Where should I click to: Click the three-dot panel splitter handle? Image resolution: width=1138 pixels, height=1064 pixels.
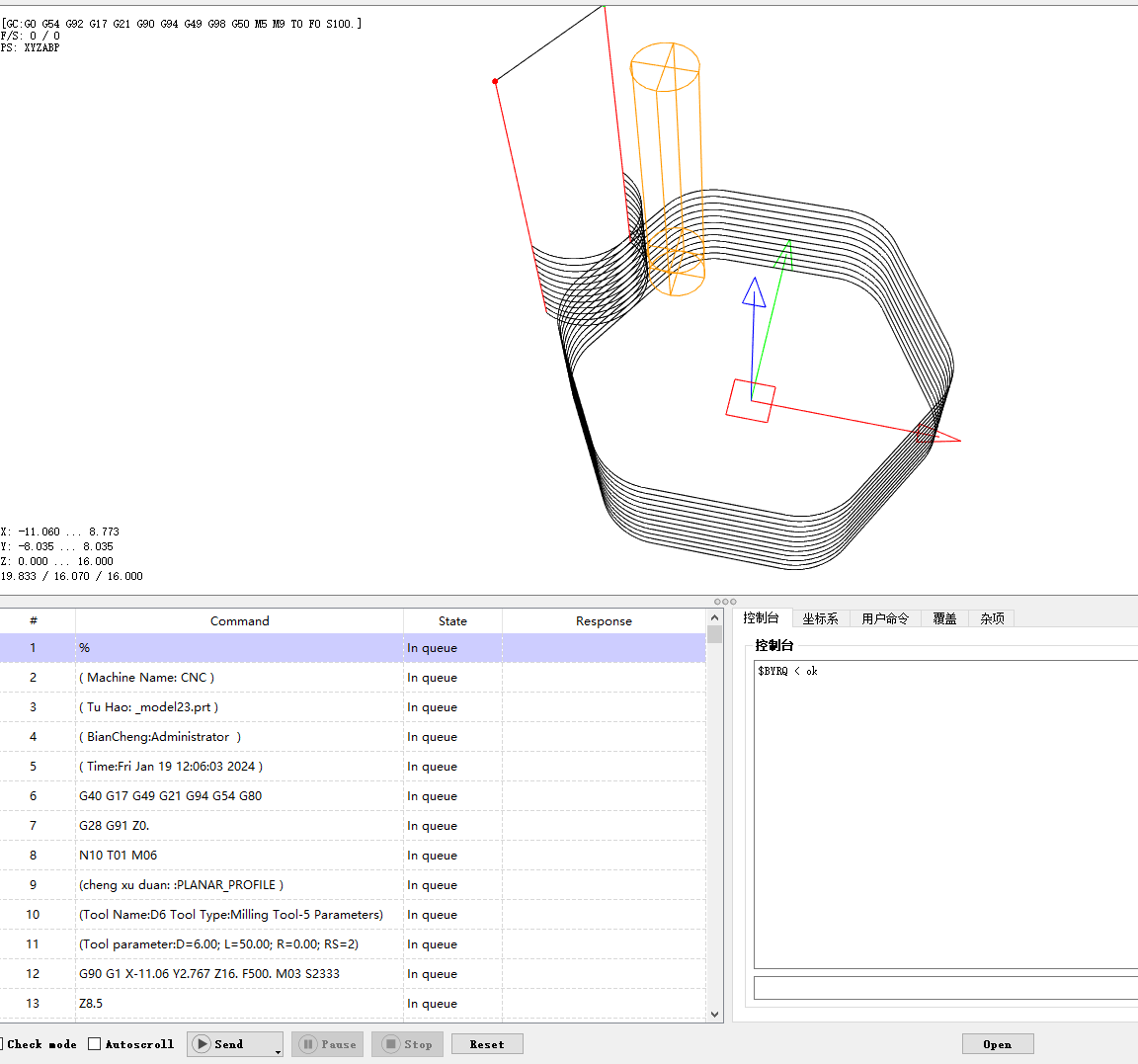(725, 602)
